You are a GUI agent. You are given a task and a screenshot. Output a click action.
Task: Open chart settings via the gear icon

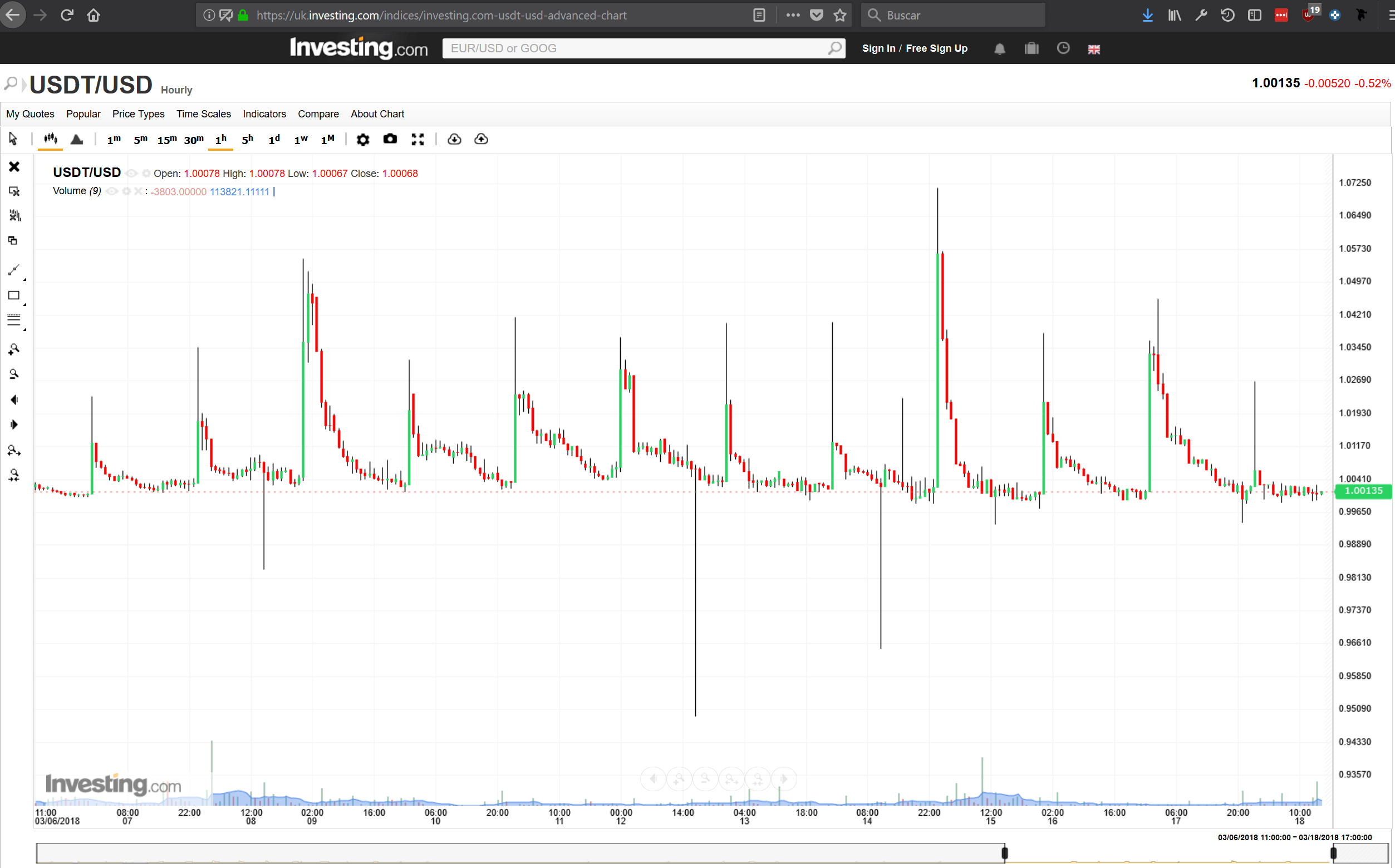coord(363,139)
